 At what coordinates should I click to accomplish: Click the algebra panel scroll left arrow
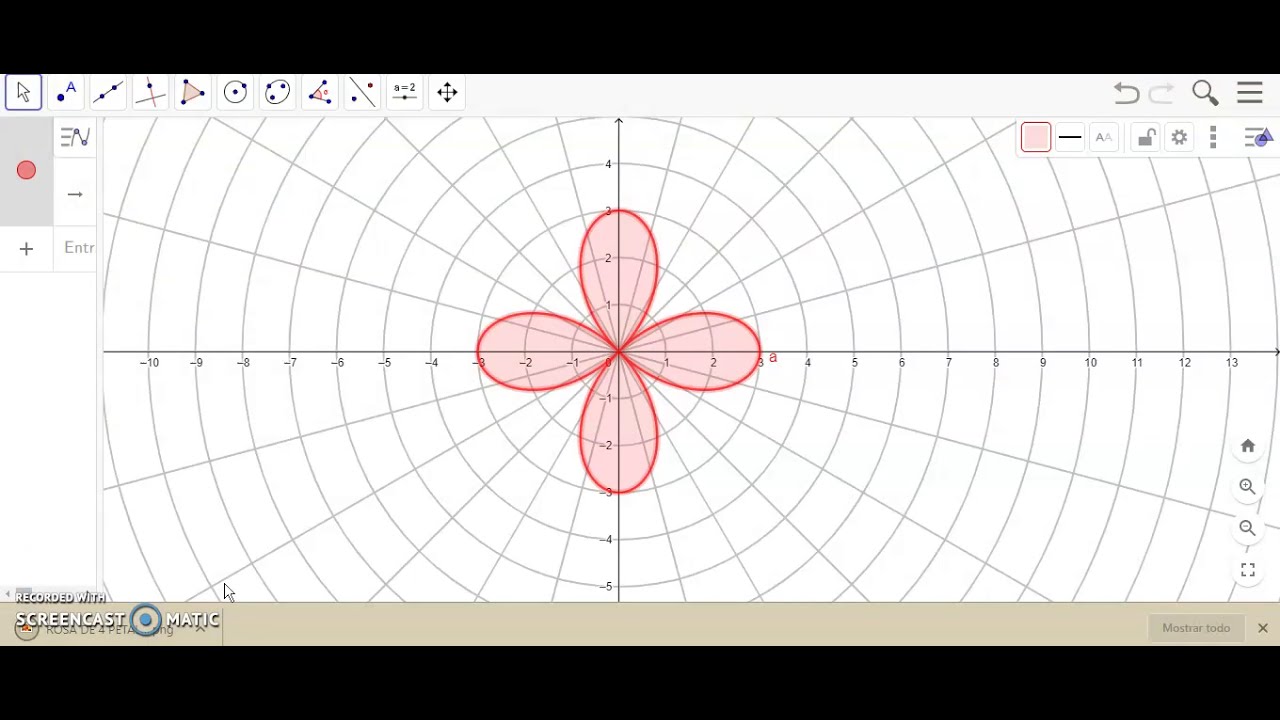coord(8,595)
